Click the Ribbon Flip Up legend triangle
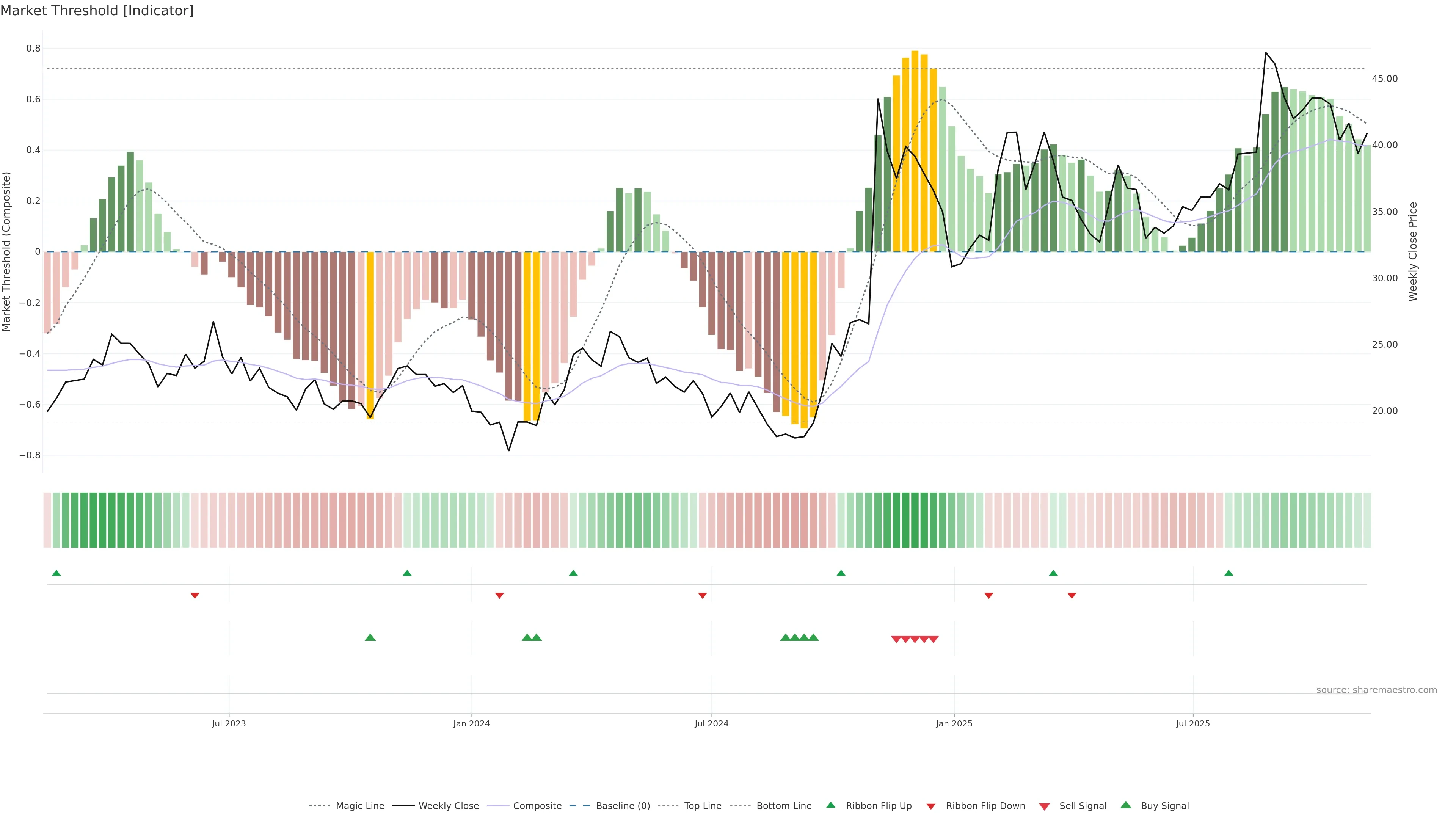This screenshot has height=819, width=1456. [x=830, y=805]
